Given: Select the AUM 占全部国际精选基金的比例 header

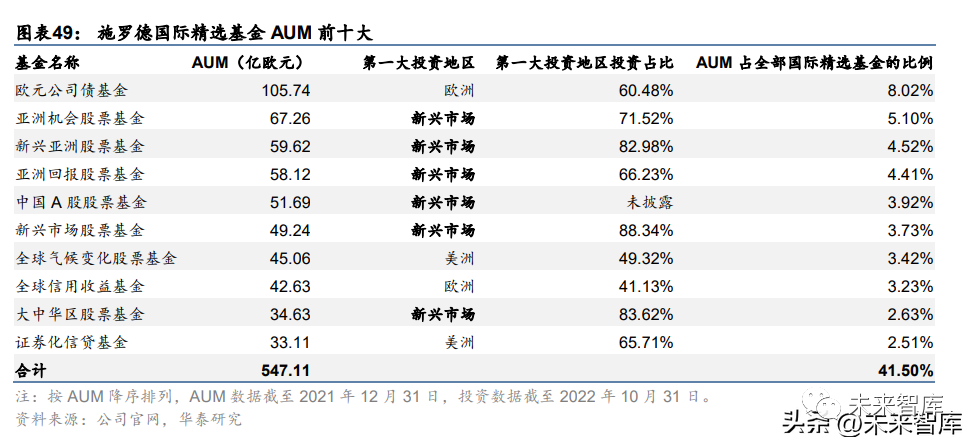Looking at the screenshot, I should click(815, 62).
